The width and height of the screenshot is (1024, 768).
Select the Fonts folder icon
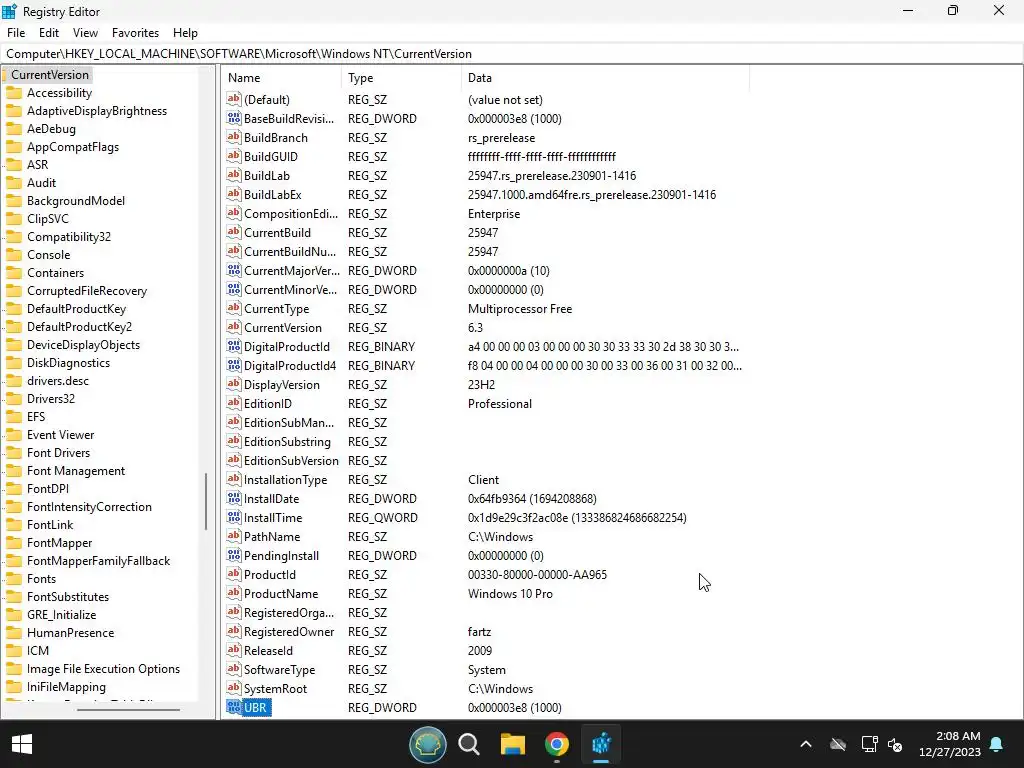[14, 579]
